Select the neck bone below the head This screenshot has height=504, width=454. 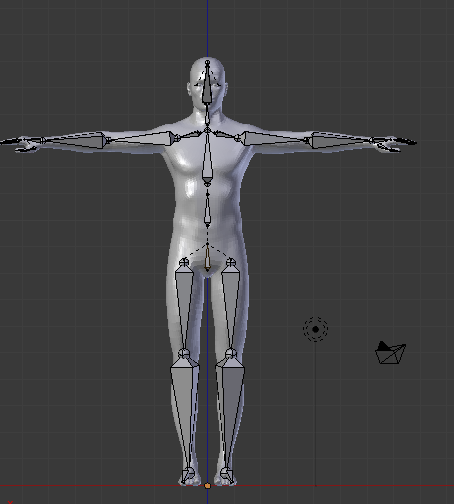[x=207, y=115]
